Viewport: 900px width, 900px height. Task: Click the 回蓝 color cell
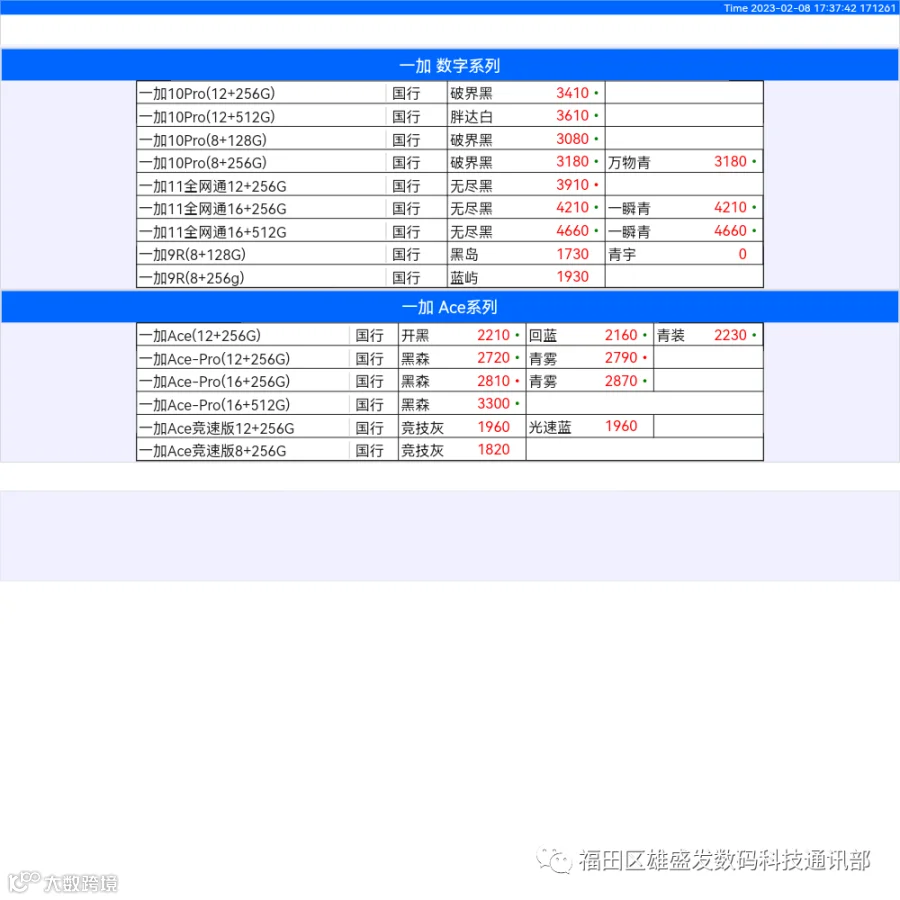pyautogui.click(x=542, y=336)
